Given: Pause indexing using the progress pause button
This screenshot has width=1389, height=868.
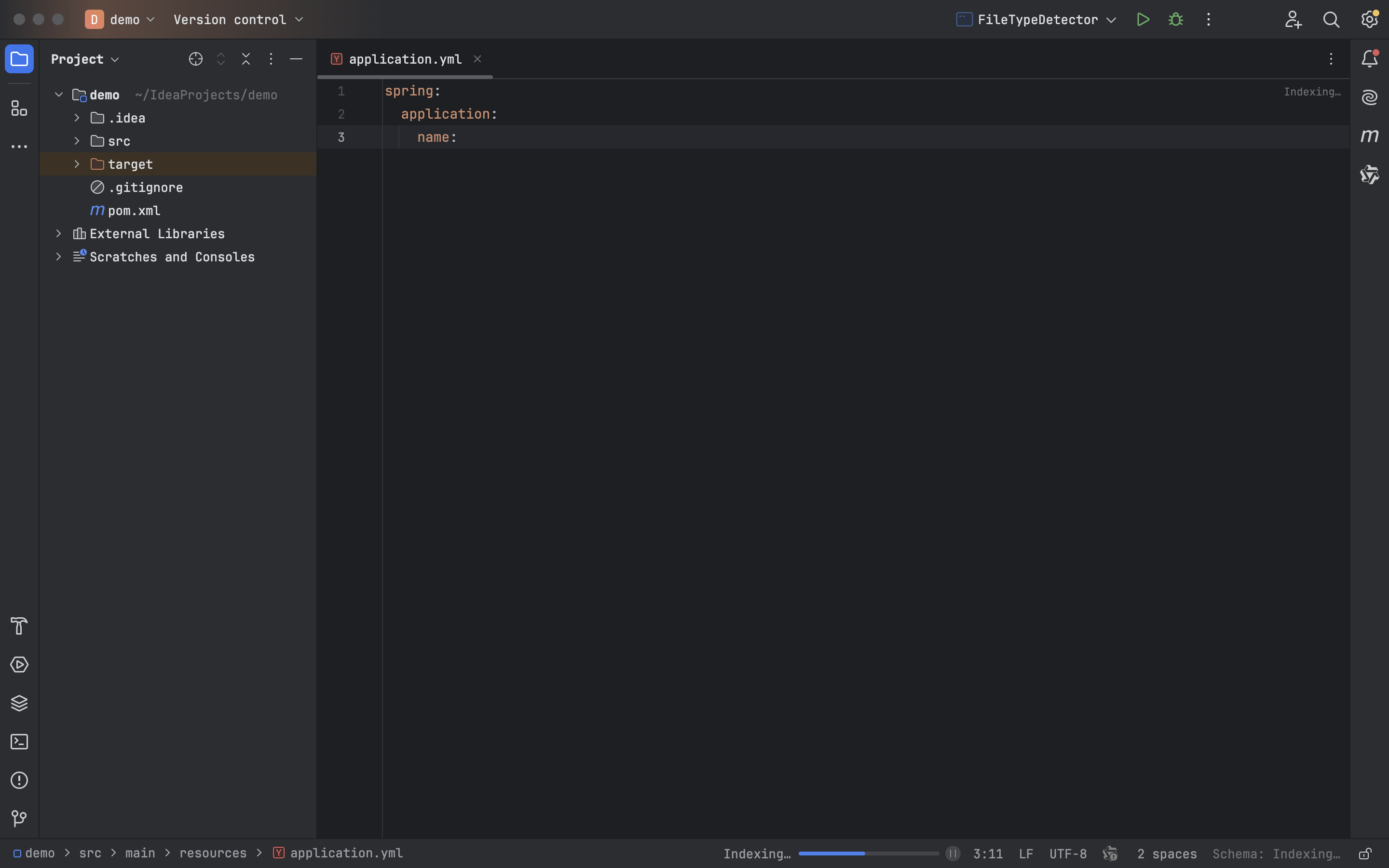Looking at the screenshot, I should pyautogui.click(x=953, y=854).
